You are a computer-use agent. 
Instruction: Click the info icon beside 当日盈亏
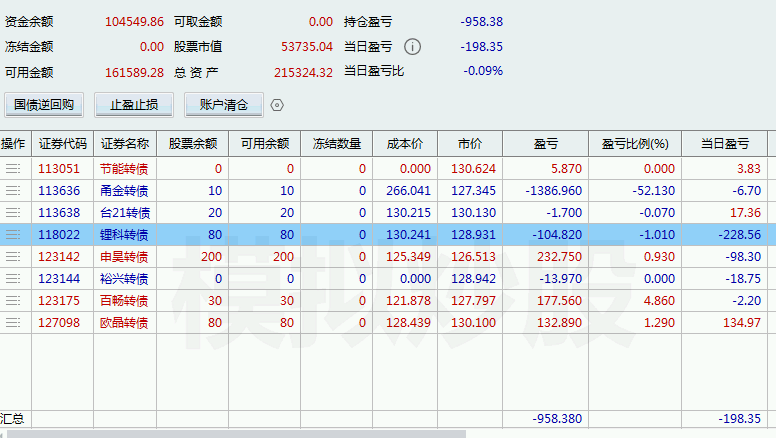point(412,47)
